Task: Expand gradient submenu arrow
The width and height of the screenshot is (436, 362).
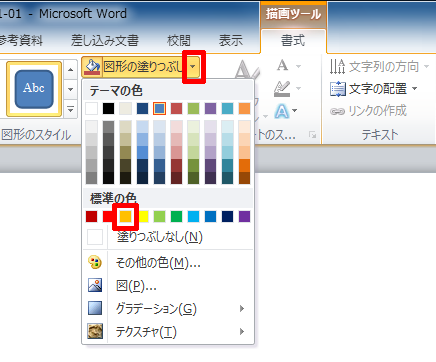Action: 242,308
